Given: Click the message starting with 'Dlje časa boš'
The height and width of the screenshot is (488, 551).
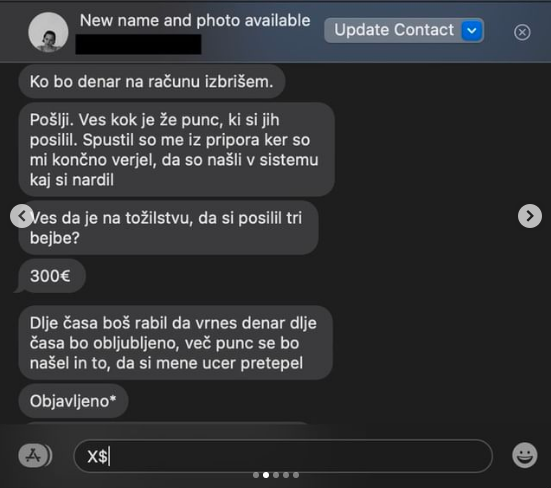Looking at the screenshot, I should click(175, 343).
